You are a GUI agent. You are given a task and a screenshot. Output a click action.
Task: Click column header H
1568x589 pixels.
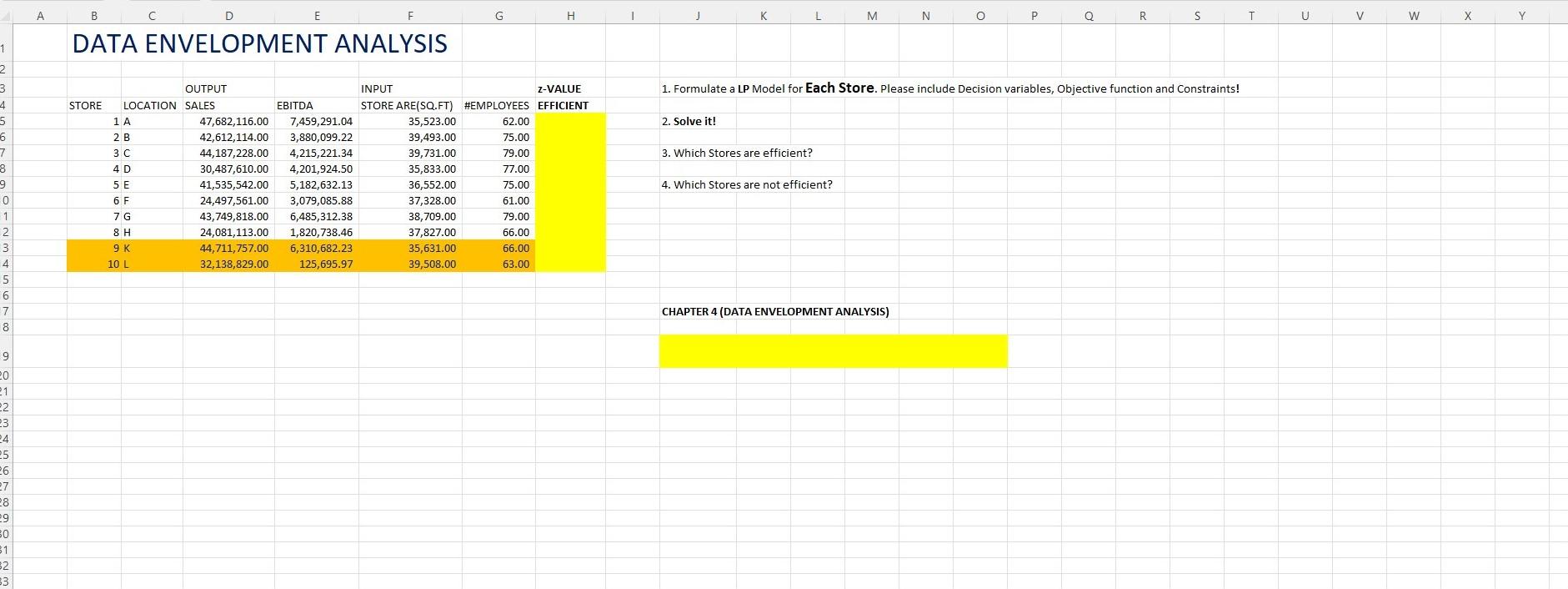tap(570, 16)
